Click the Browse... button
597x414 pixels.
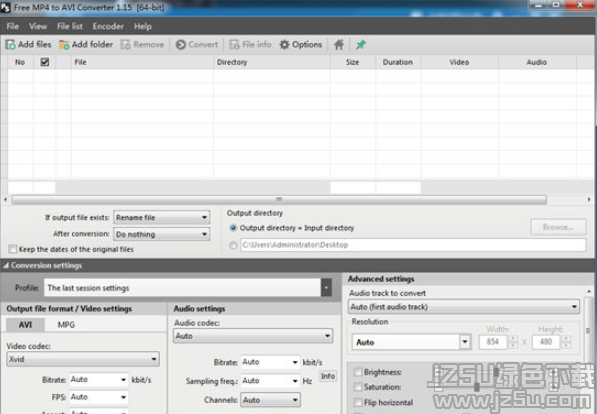pyautogui.click(x=558, y=227)
